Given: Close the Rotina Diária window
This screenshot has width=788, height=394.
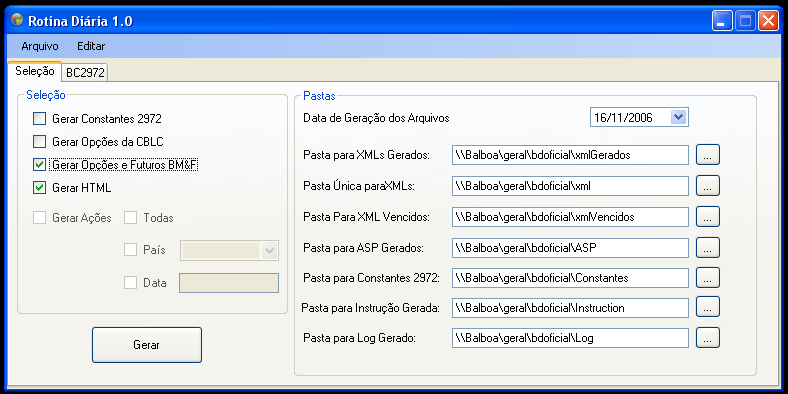Looking at the screenshot, I should click(x=768, y=21).
